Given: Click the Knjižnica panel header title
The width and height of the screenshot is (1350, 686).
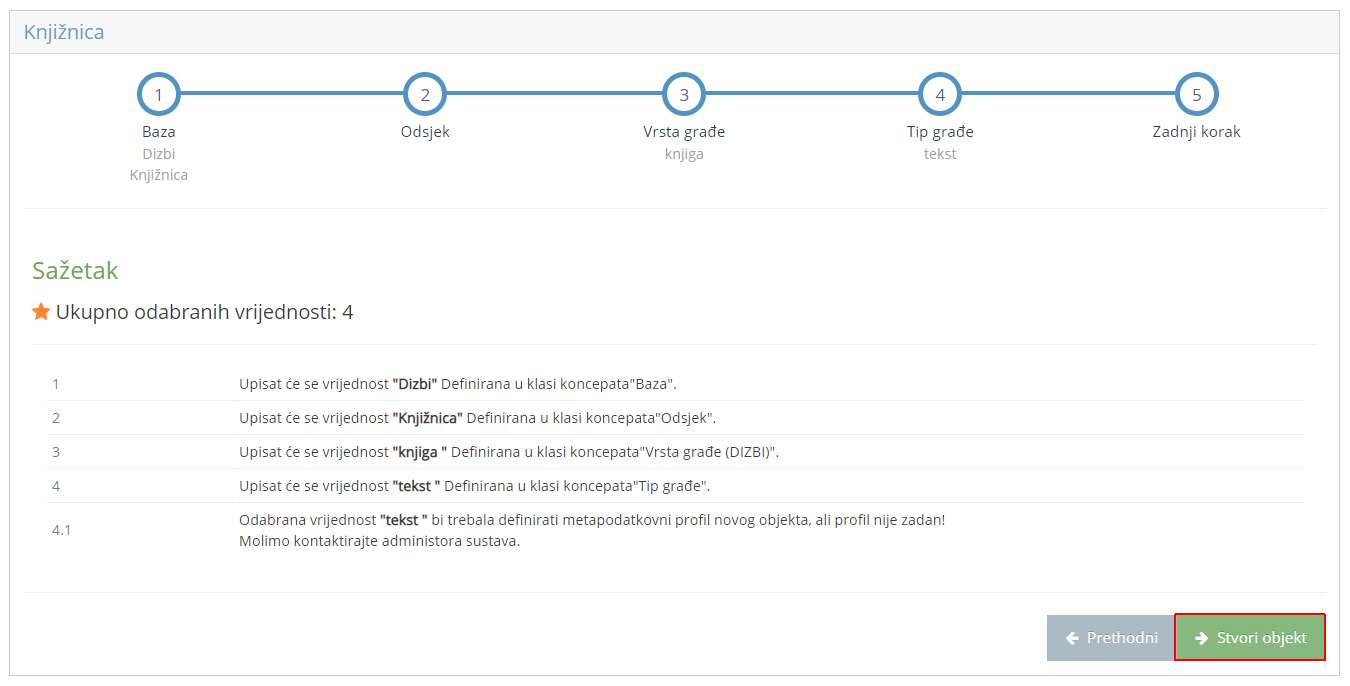Looking at the screenshot, I should 64,32.
